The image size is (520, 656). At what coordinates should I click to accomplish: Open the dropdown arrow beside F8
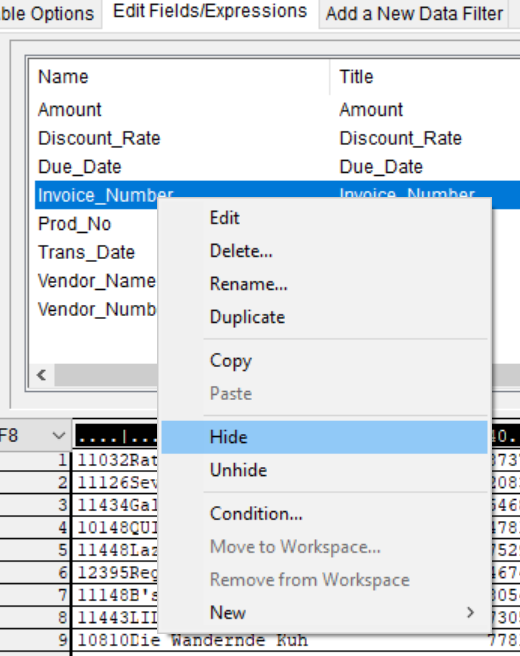coord(59,436)
